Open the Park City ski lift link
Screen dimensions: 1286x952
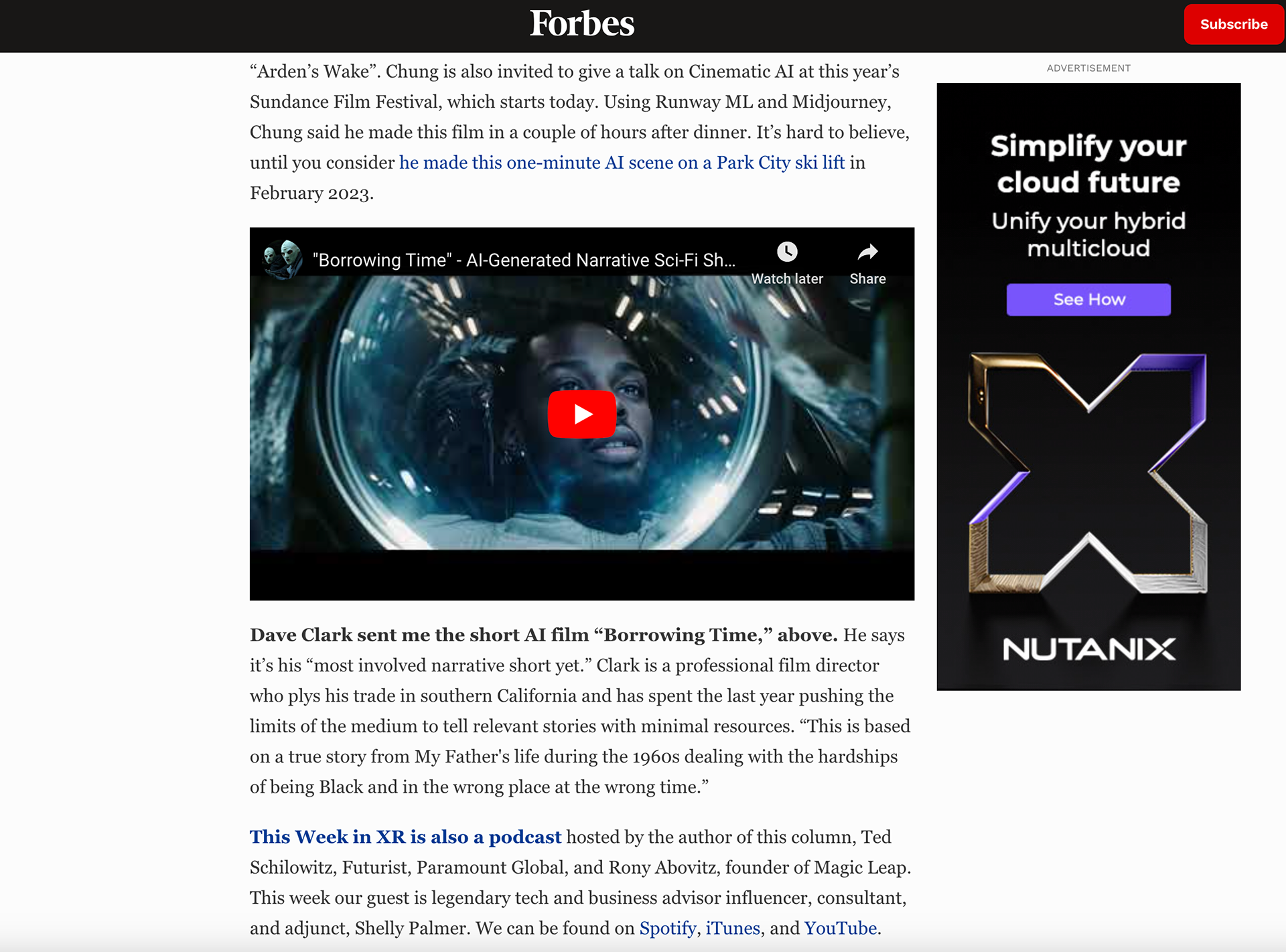pyautogui.click(x=622, y=163)
